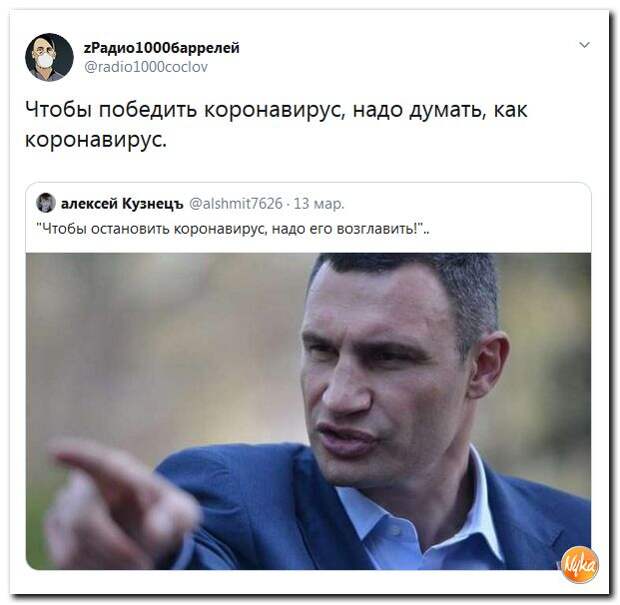Select main tweet text about победить коронавирус
This screenshot has height=605, width=620.
276,125
